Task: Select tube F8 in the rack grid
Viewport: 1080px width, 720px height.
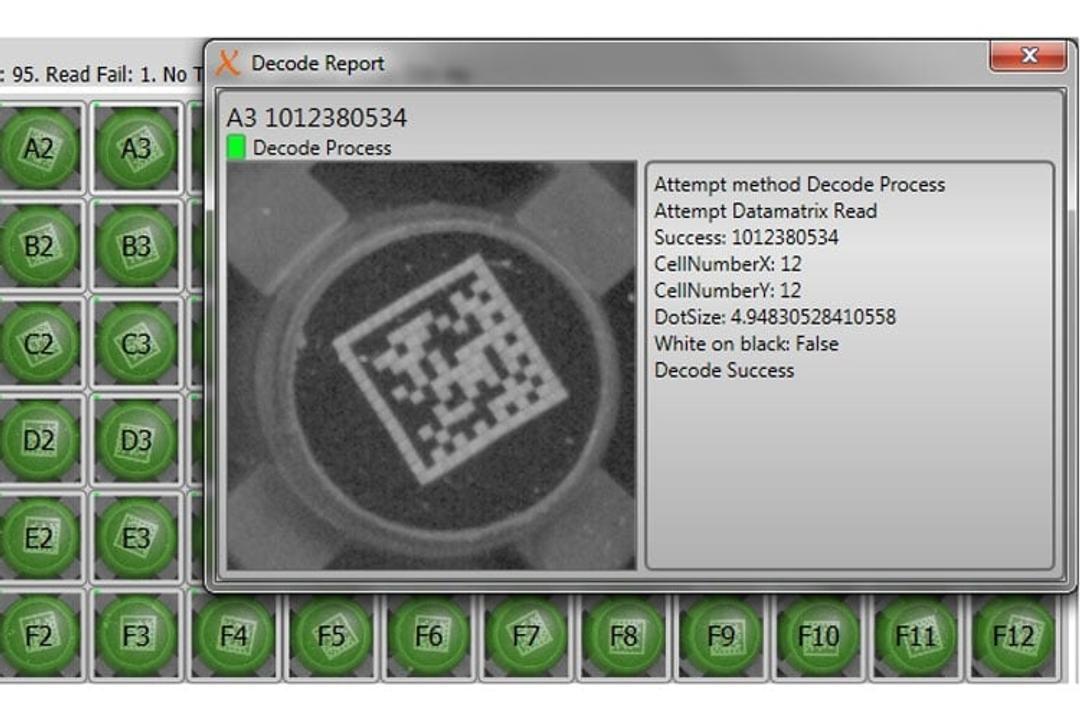Action: point(624,635)
